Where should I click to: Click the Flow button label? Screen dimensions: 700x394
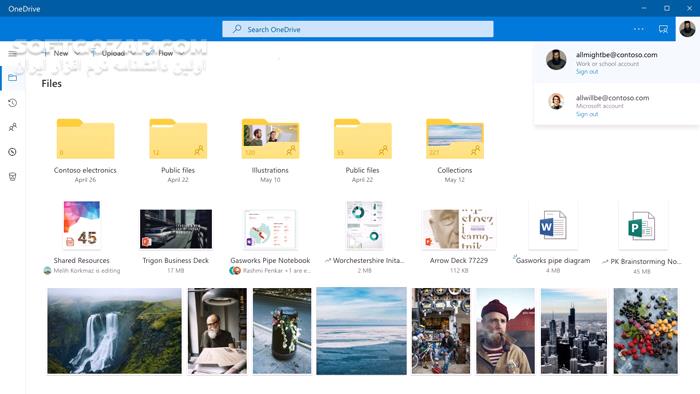(x=166, y=53)
